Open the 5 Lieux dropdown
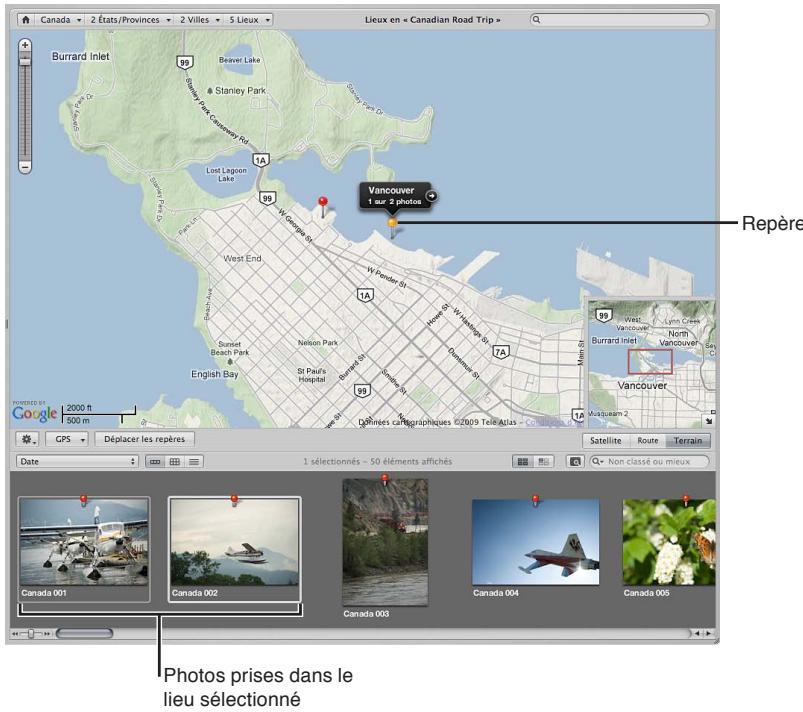This screenshot has width=803, height=712. [249, 19]
